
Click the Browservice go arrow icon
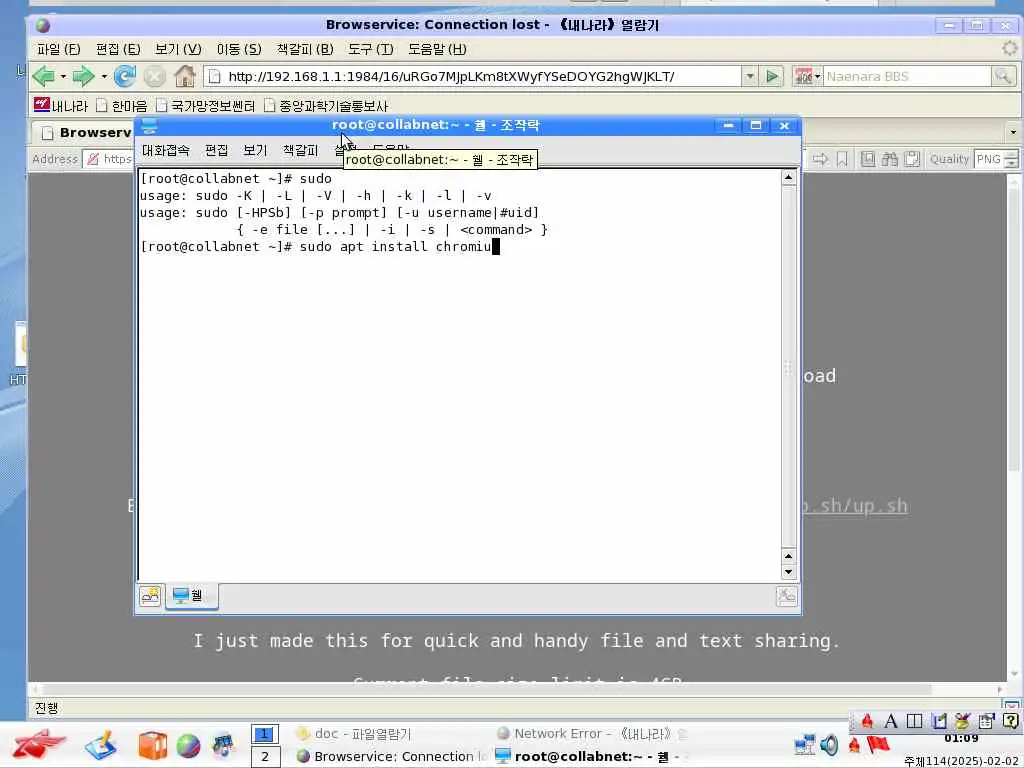[820, 159]
